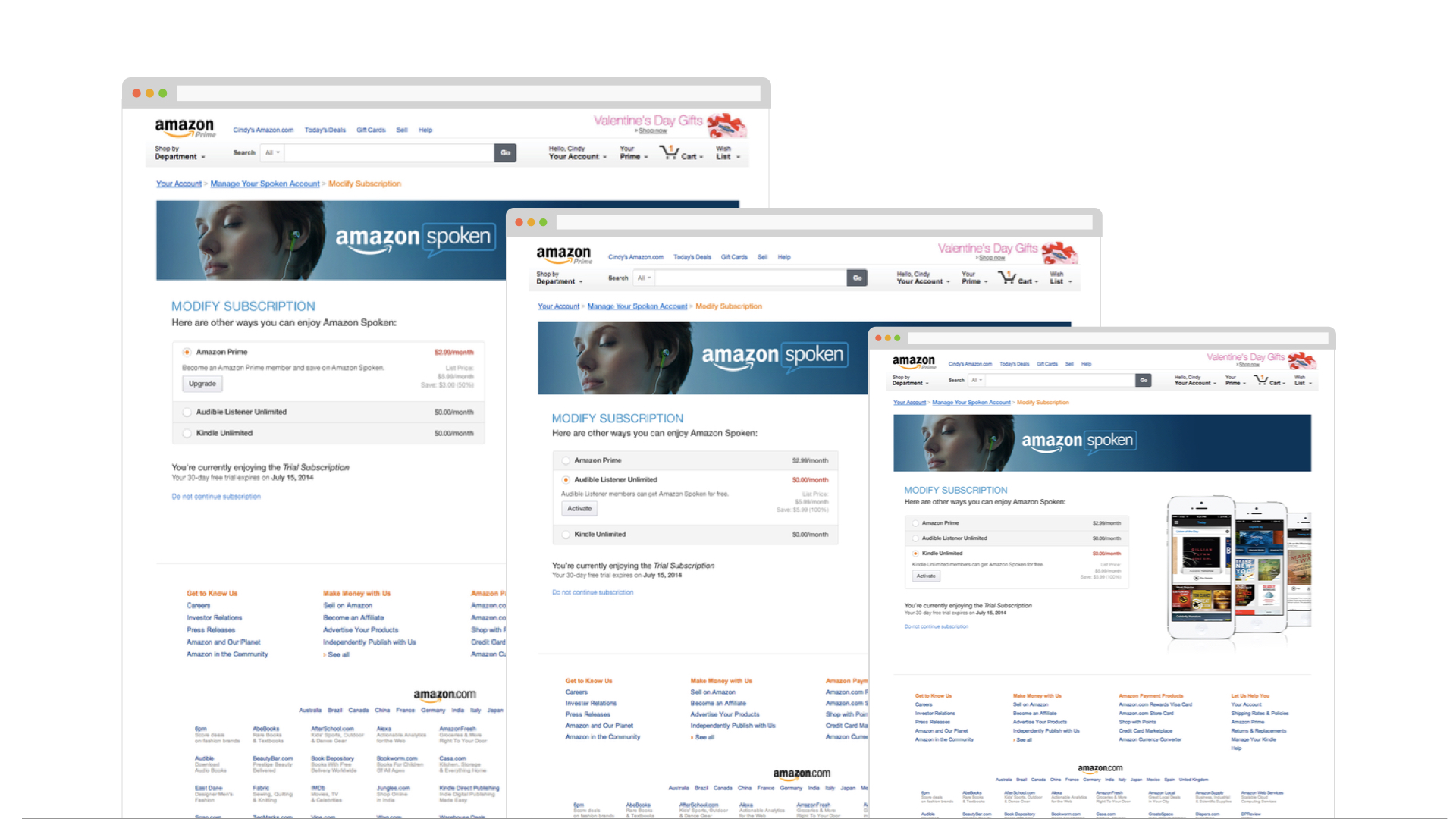This screenshot has width=1456, height=819.
Task: Click the Activate button in the middle window
Action: point(579,509)
